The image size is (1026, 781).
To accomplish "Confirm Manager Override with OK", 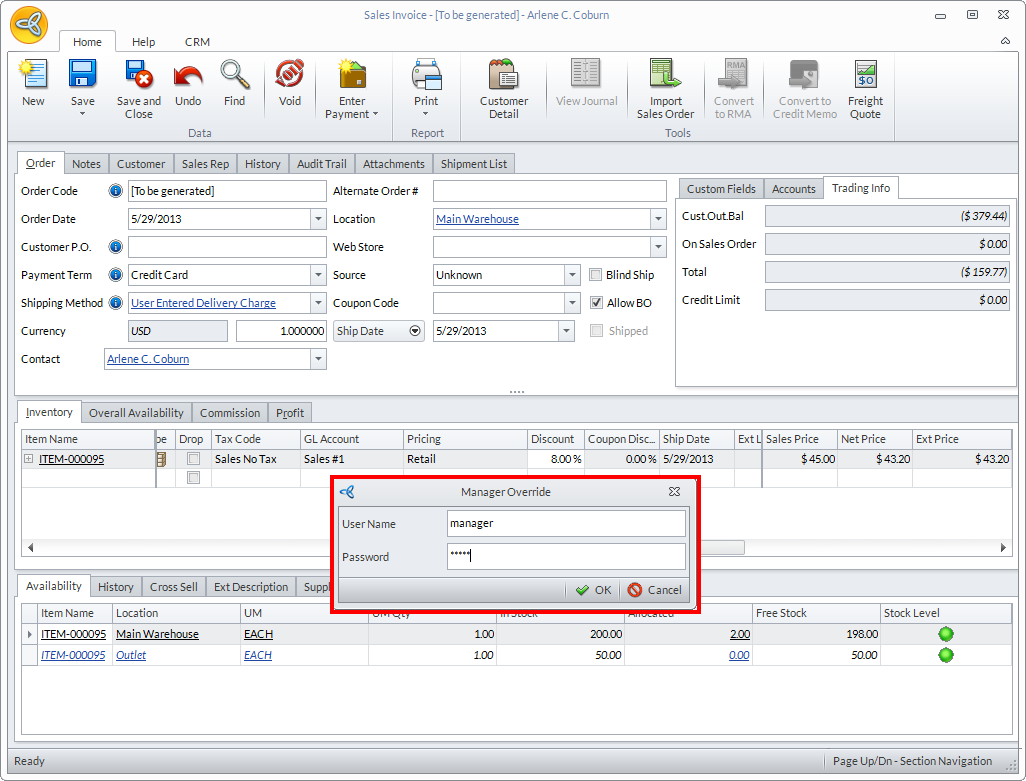I will pos(594,590).
